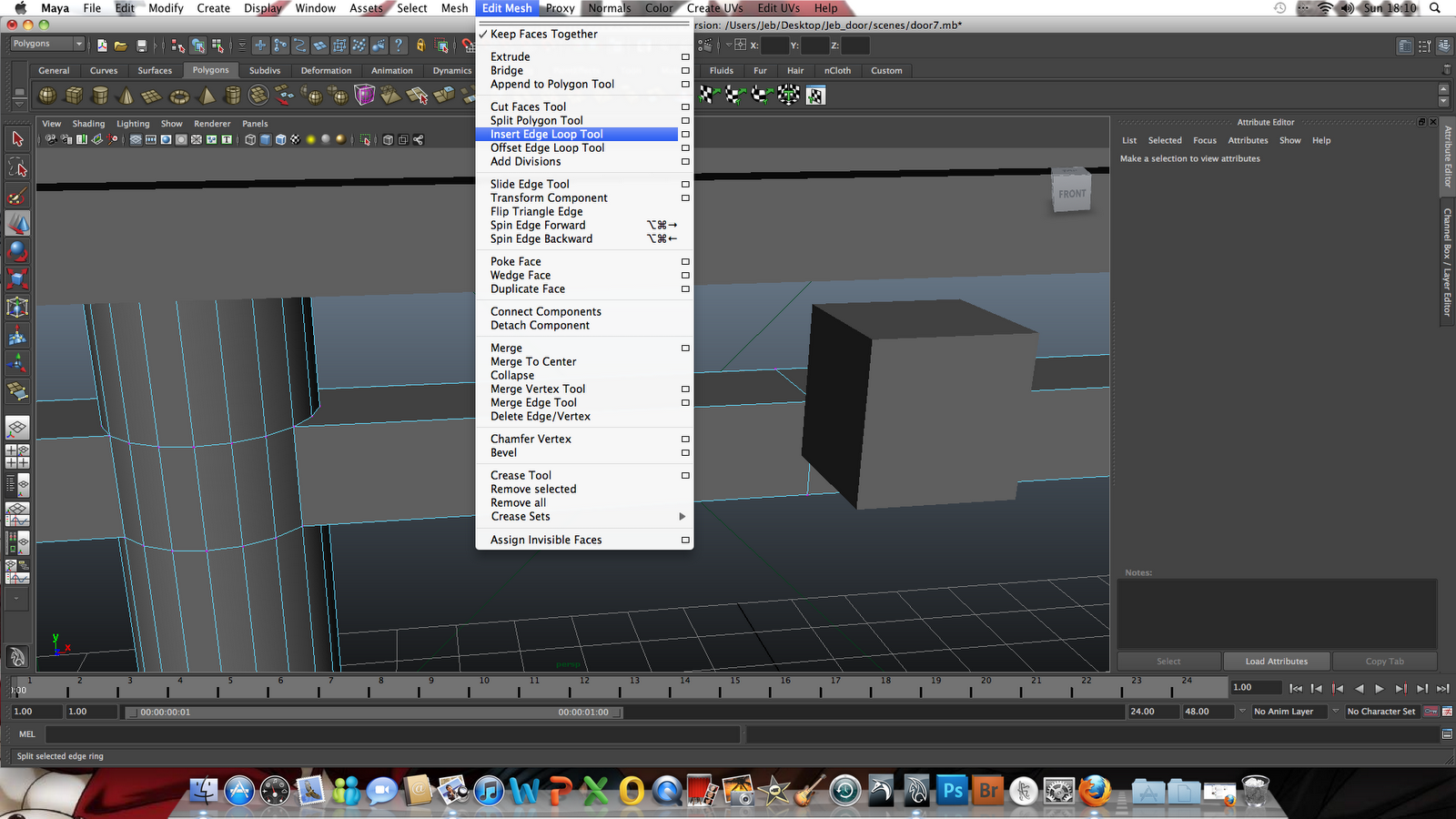Open the Bevel option box

[x=685, y=452]
